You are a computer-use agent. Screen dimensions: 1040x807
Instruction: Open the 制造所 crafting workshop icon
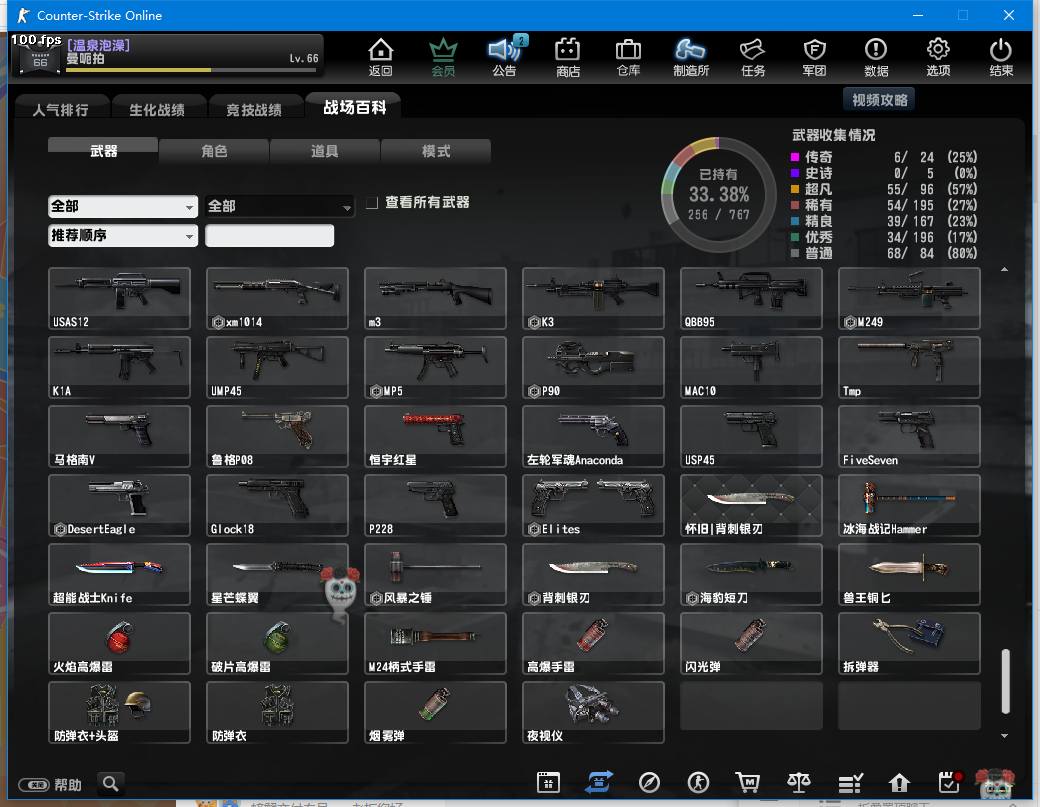coord(690,57)
